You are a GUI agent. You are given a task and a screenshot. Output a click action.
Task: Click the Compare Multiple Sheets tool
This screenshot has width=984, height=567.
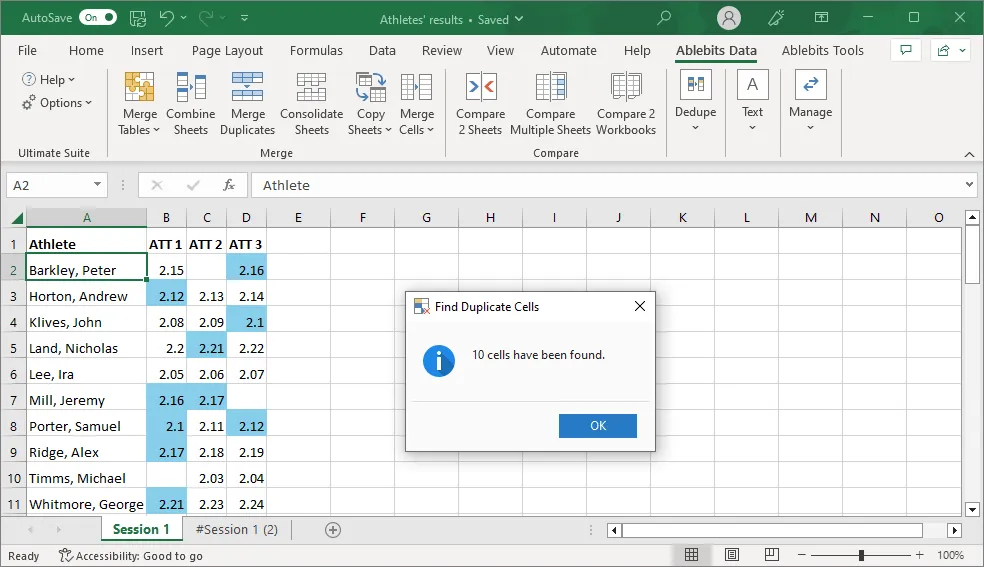tap(550, 103)
